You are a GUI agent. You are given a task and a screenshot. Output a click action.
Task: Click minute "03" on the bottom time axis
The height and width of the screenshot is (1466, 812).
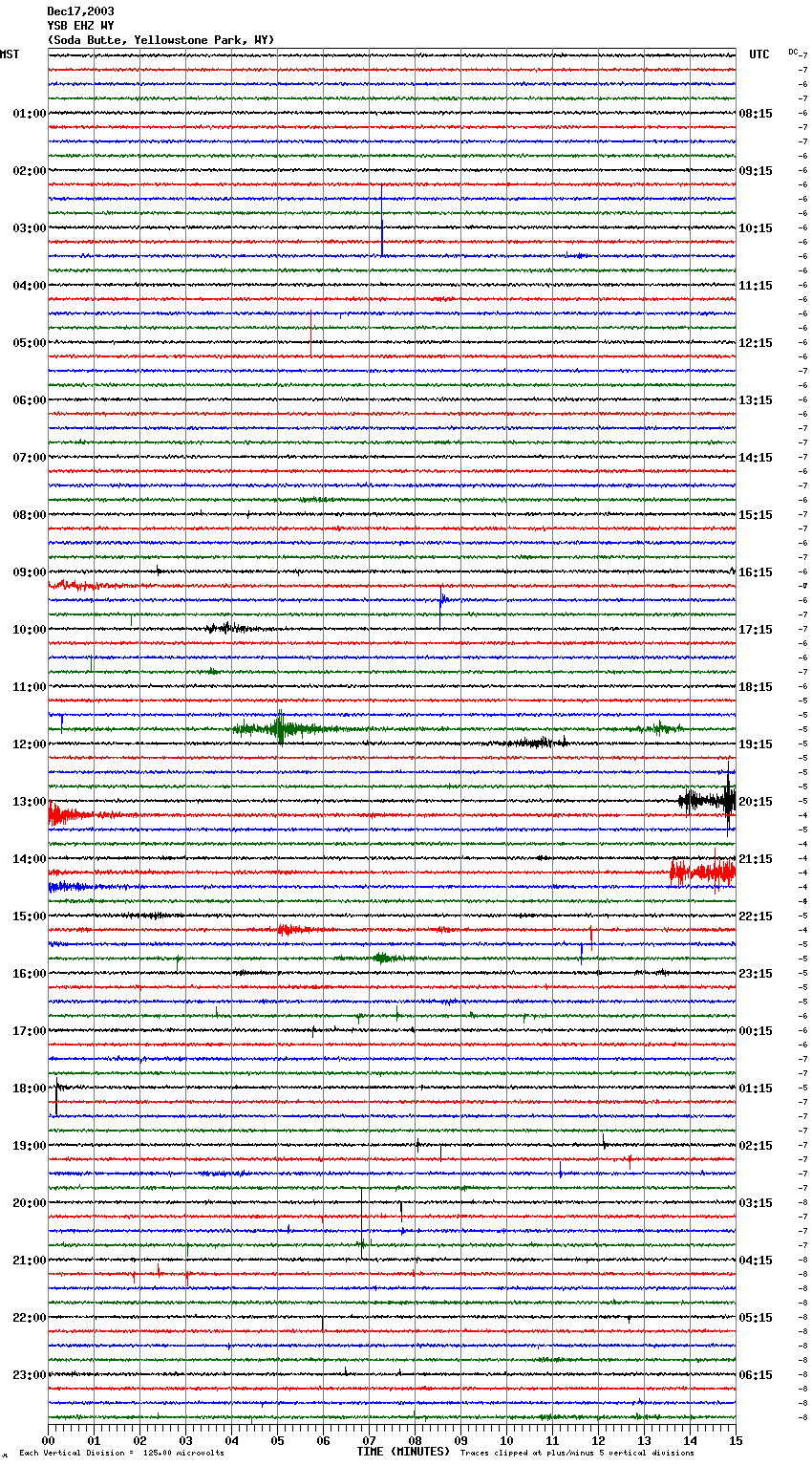[x=186, y=1440]
